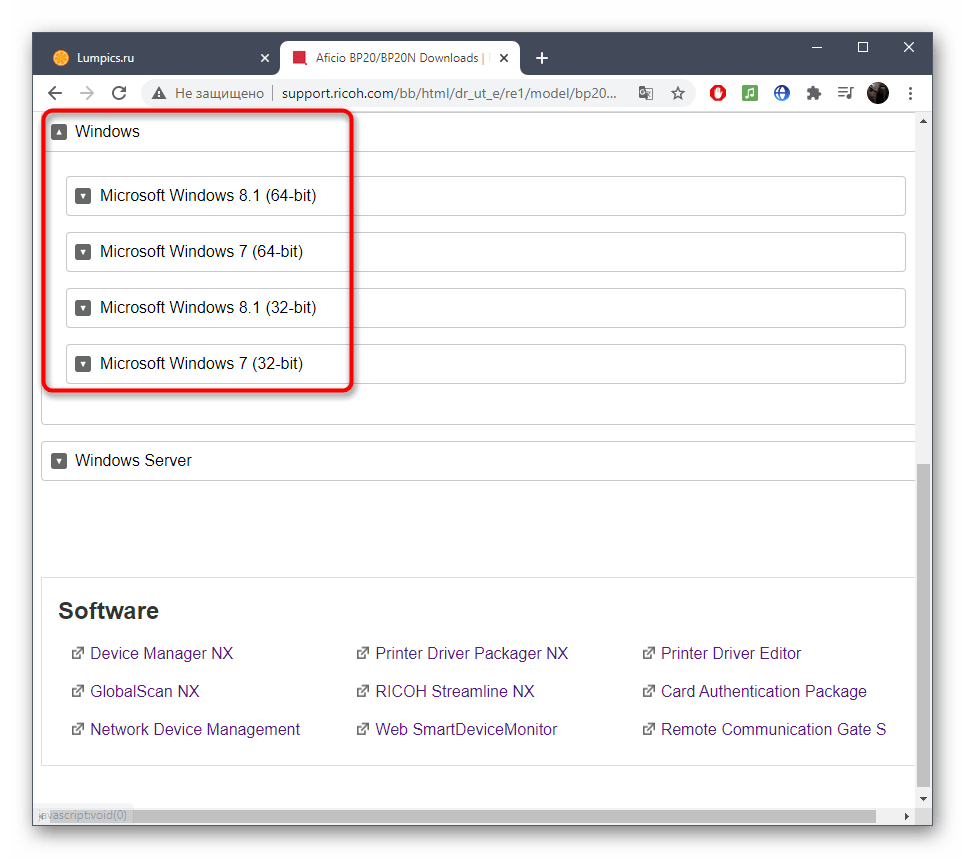Viewport: 965px width, 858px height.
Task: Click the external link icon beside Device Manager NX
Action: tap(78, 653)
